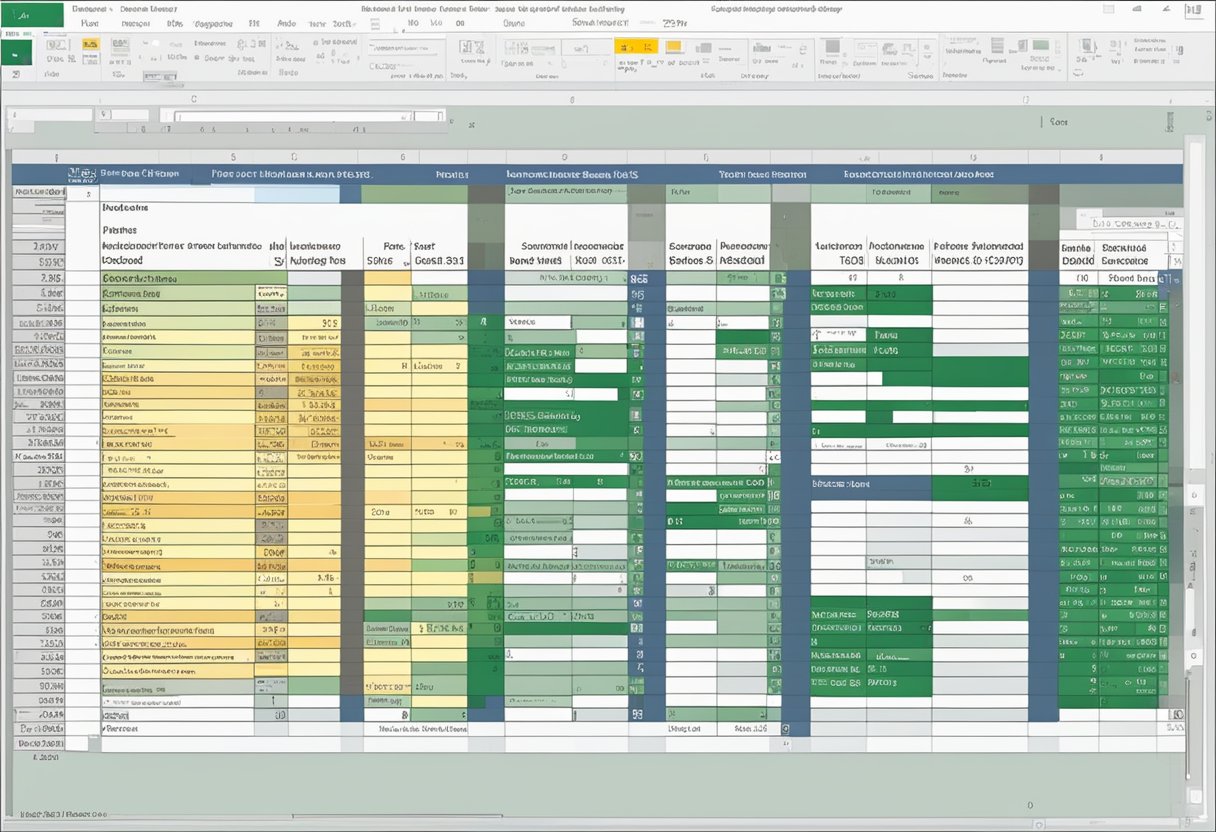Click the Name Box beside the formula bar
The width and height of the screenshot is (1216, 832).
[x=50, y=113]
